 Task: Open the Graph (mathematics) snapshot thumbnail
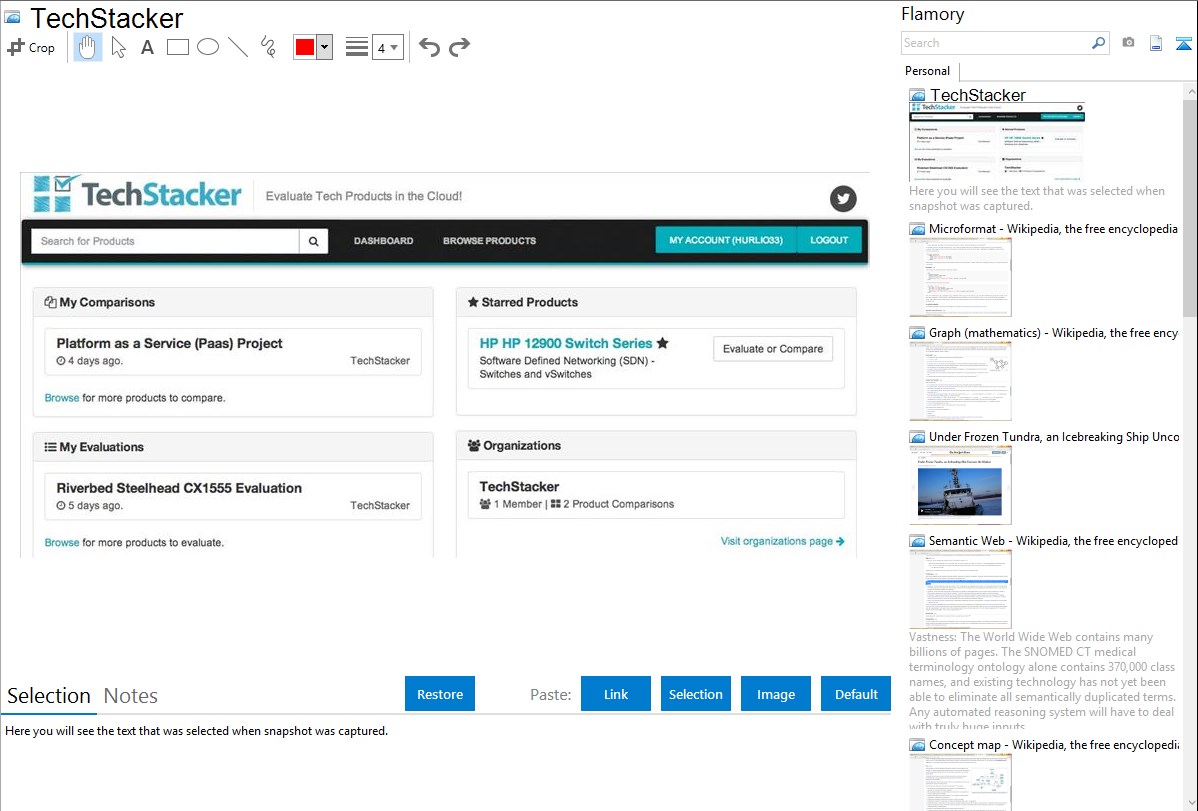960,381
